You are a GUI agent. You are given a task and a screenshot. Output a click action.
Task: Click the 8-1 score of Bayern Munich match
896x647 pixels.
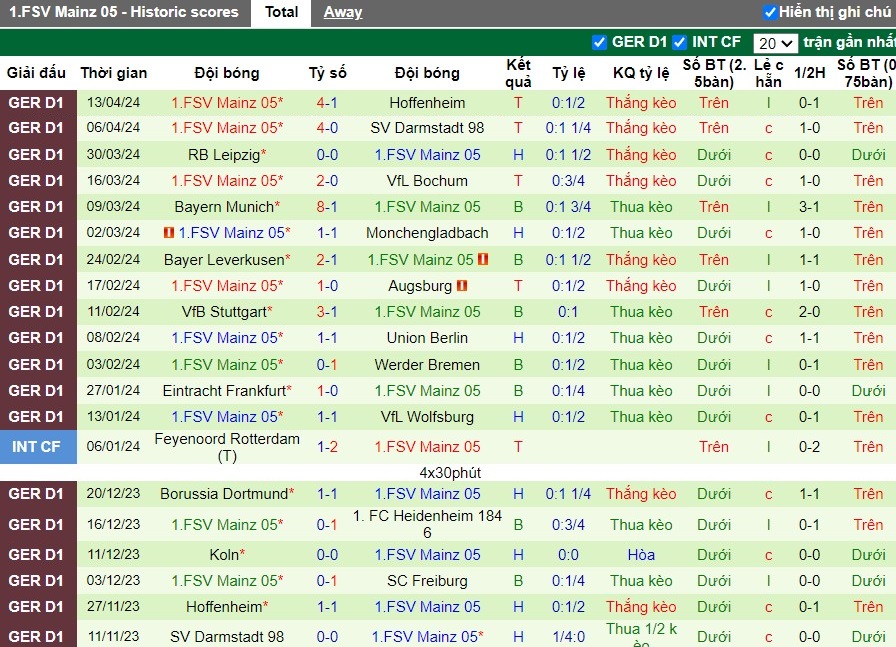point(327,207)
